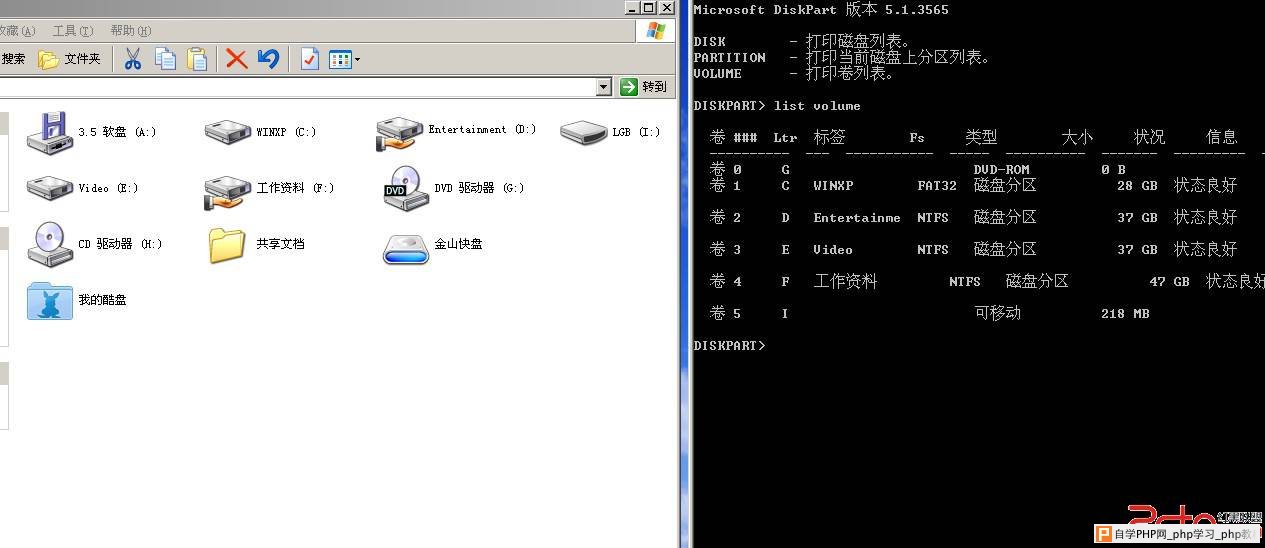Click the 47 GB size value
Viewport: 1265px width, 548px height.
tap(1169, 281)
